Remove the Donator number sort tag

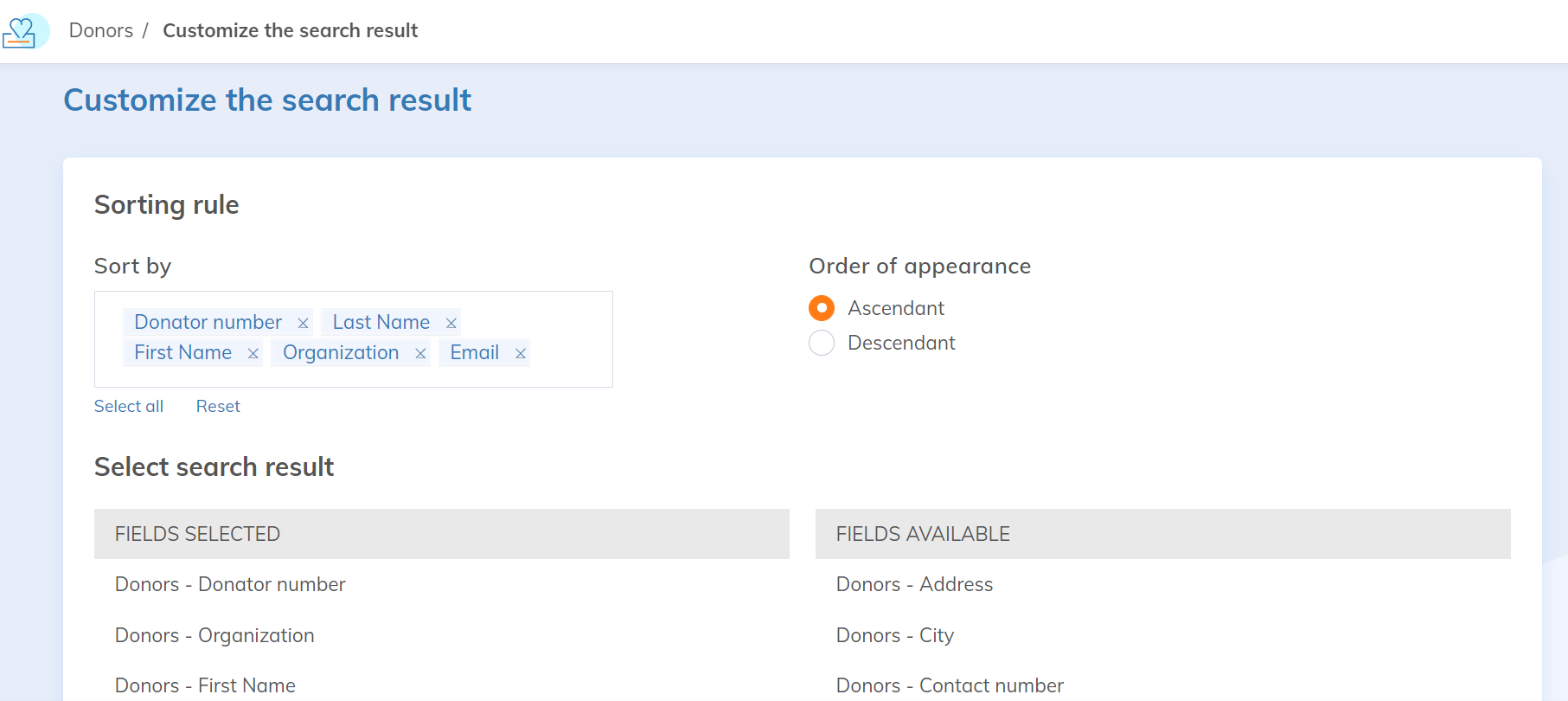point(303,323)
